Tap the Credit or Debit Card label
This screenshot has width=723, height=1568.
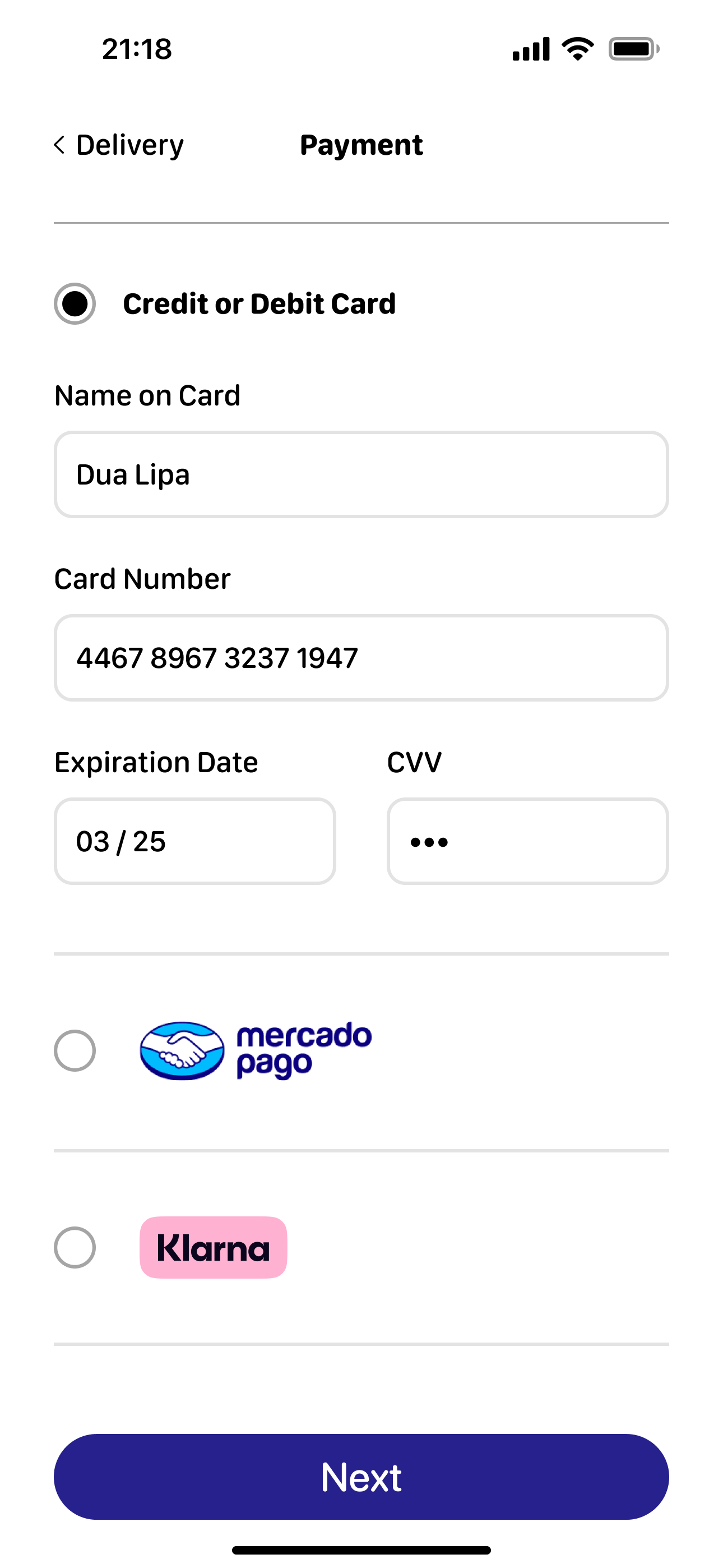[x=259, y=304]
